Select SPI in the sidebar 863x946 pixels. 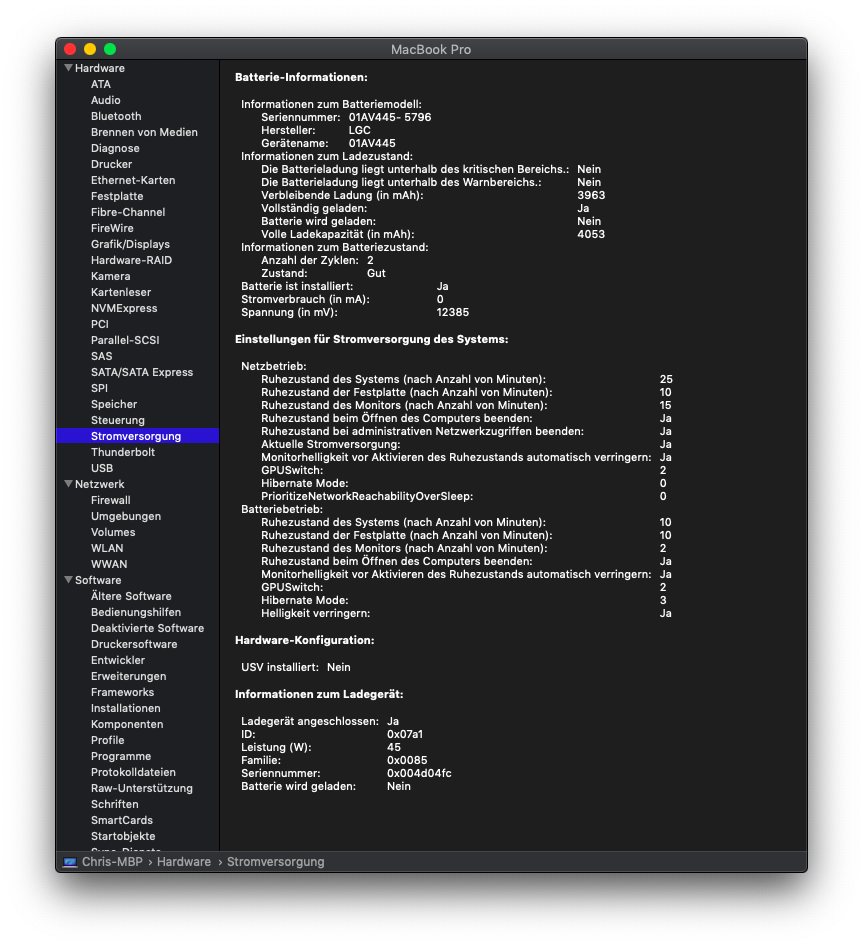[99, 388]
